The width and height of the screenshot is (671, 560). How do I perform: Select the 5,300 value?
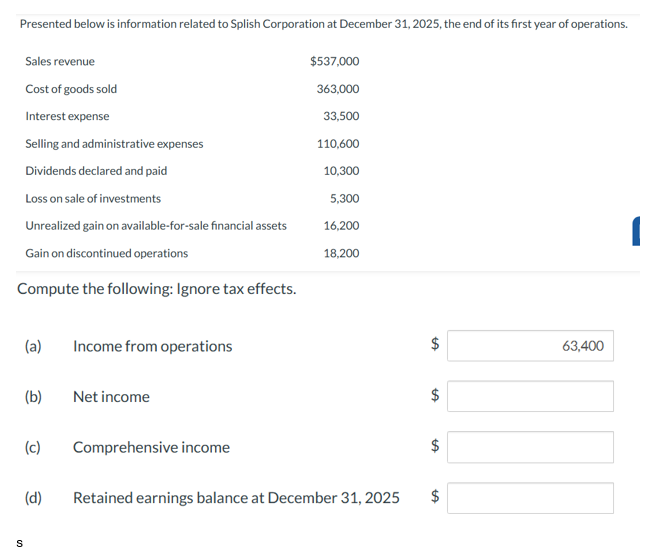point(344,199)
